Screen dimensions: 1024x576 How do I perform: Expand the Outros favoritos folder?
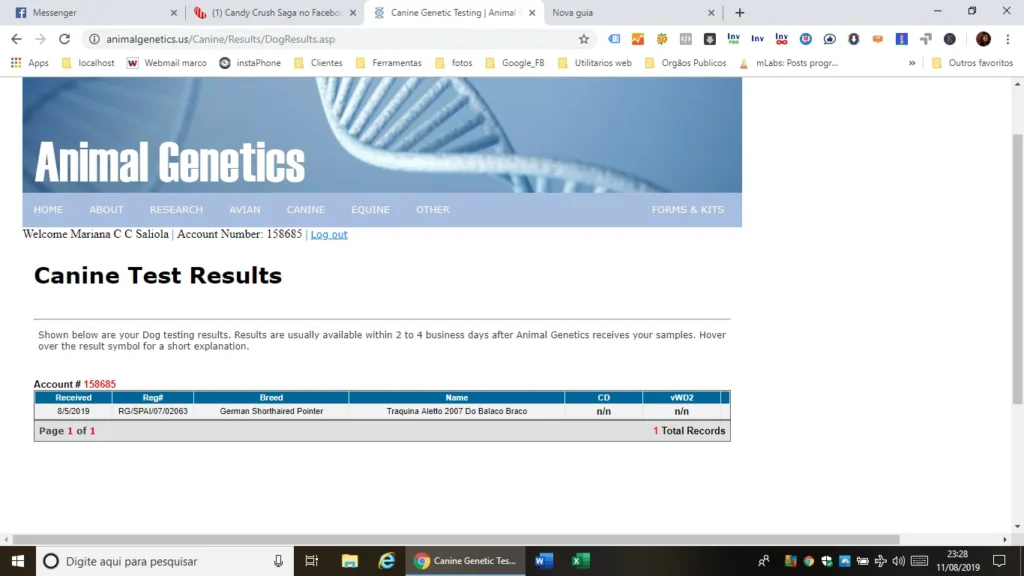pos(971,63)
